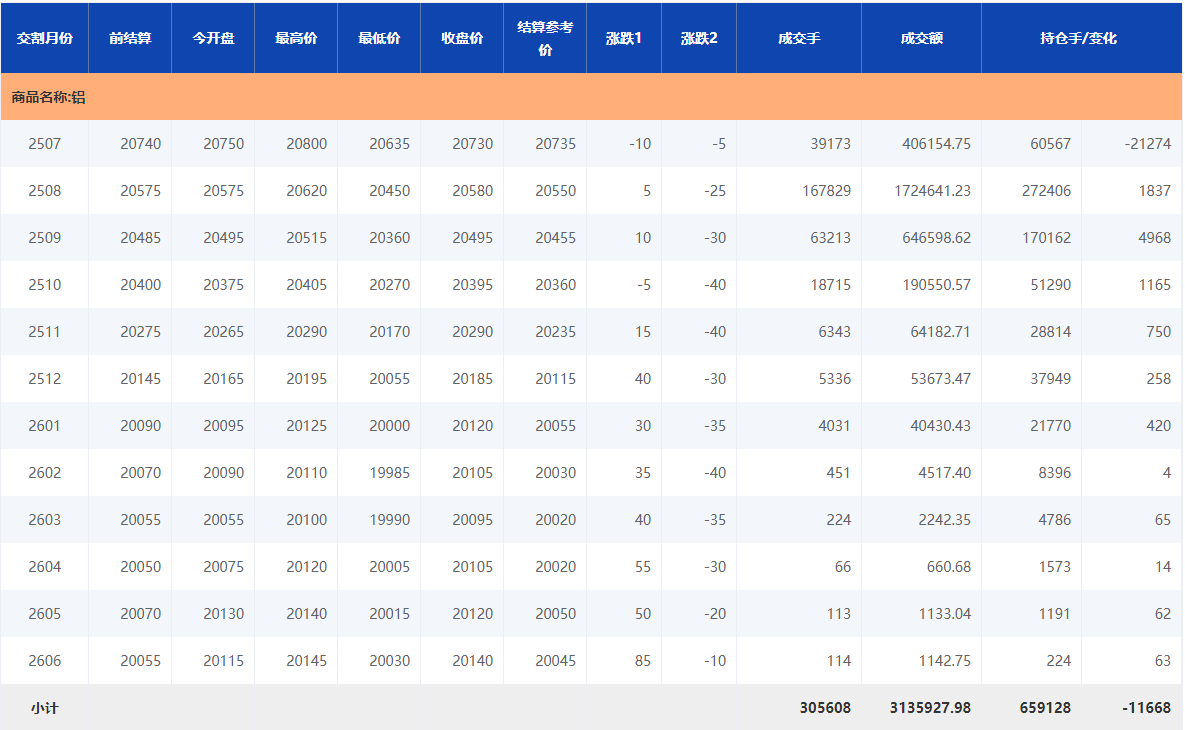This screenshot has width=1185, height=730.
Task: Click the 交割月份 column header
Action: (x=44, y=38)
